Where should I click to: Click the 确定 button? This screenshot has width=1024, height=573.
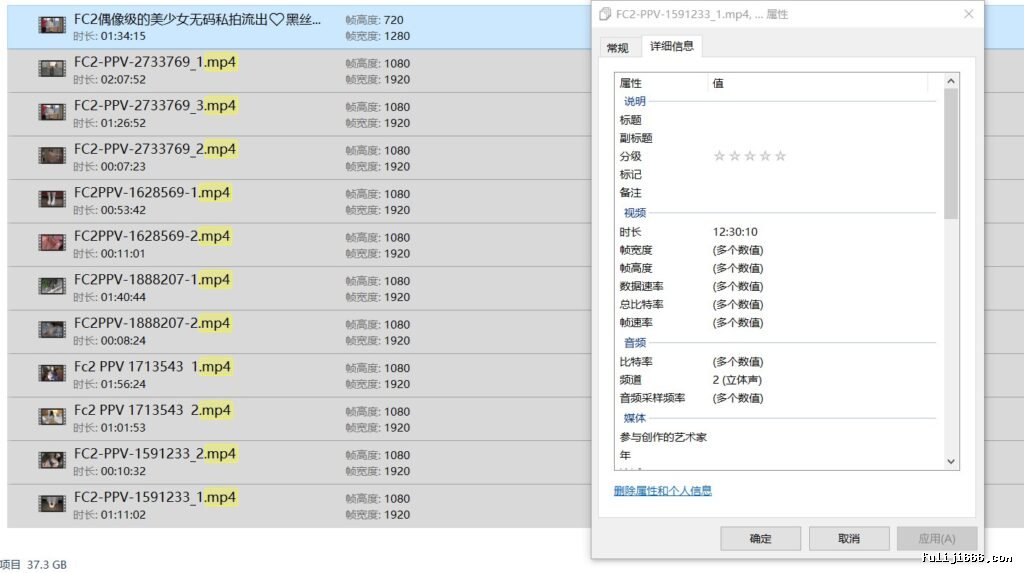click(761, 538)
